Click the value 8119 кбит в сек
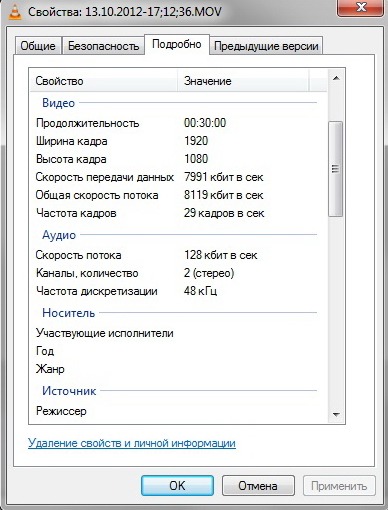The width and height of the screenshot is (388, 510). [224, 195]
